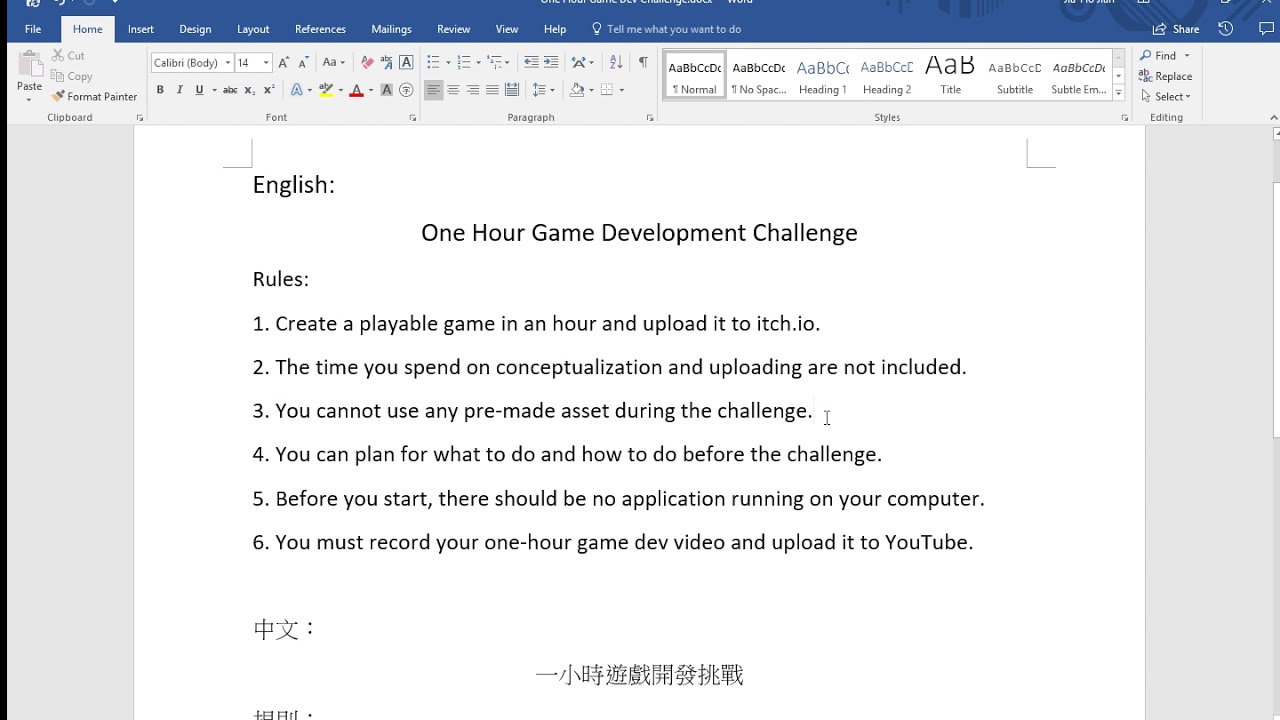Screen dimensions: 1280x720
Task: Switch to the Mailings tab
Action: [391, 29]
